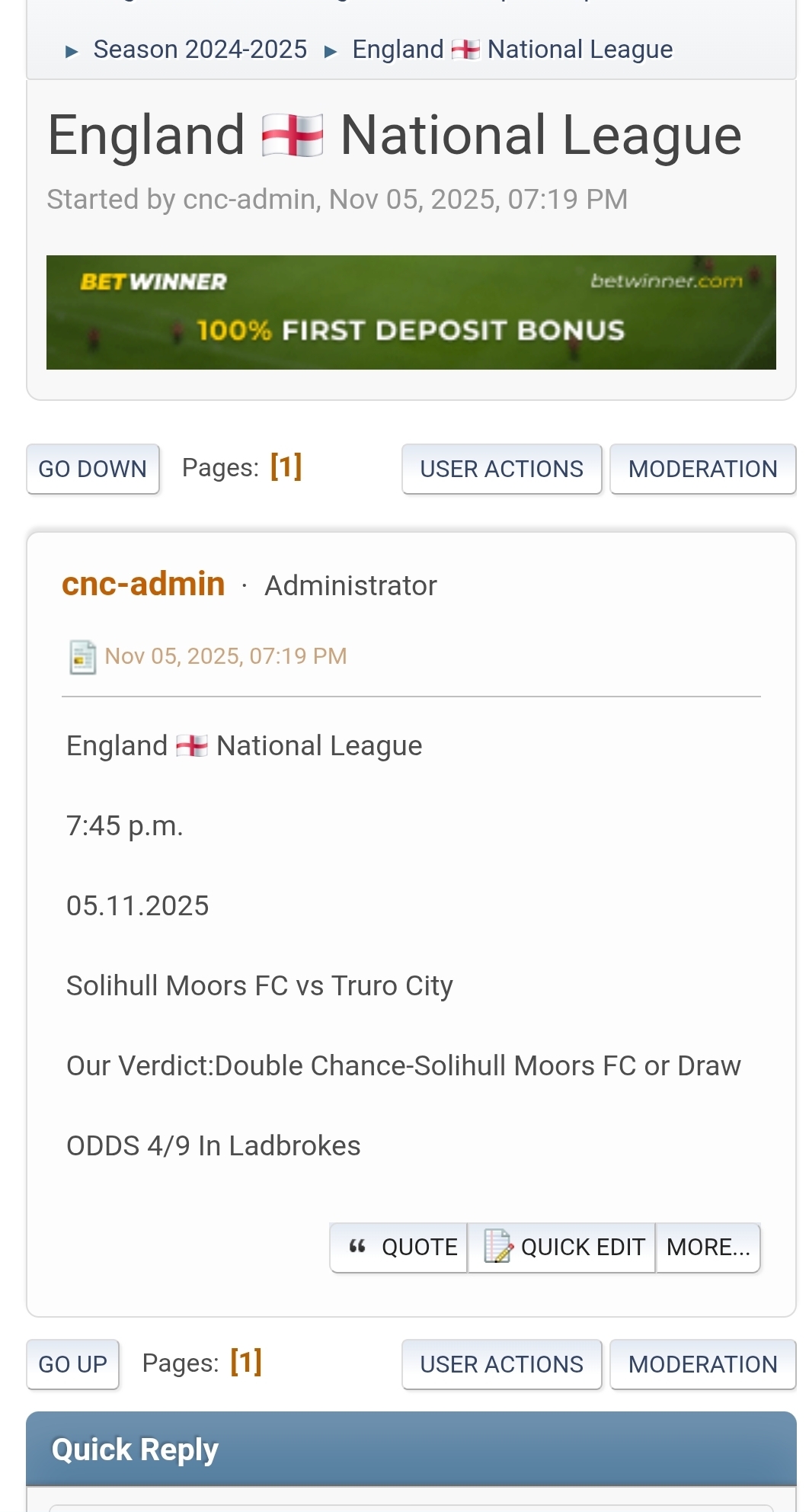Click the England flag in the thread title
Viewport: 809px width, 1512px height.
[293, 135]
